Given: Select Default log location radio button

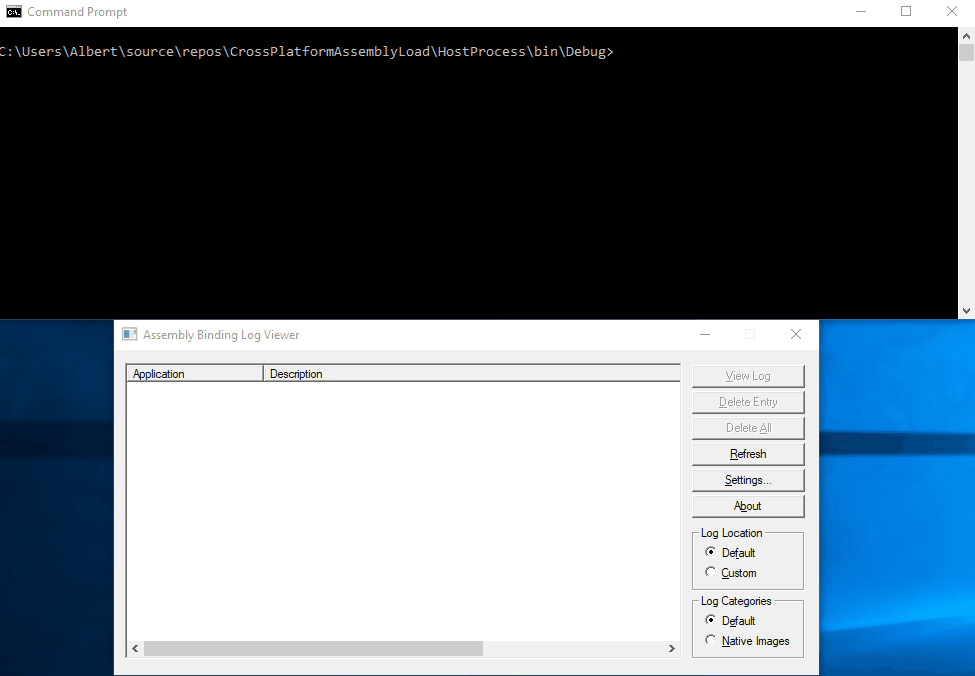Looking at the screenshot, I should coord(711,552).
